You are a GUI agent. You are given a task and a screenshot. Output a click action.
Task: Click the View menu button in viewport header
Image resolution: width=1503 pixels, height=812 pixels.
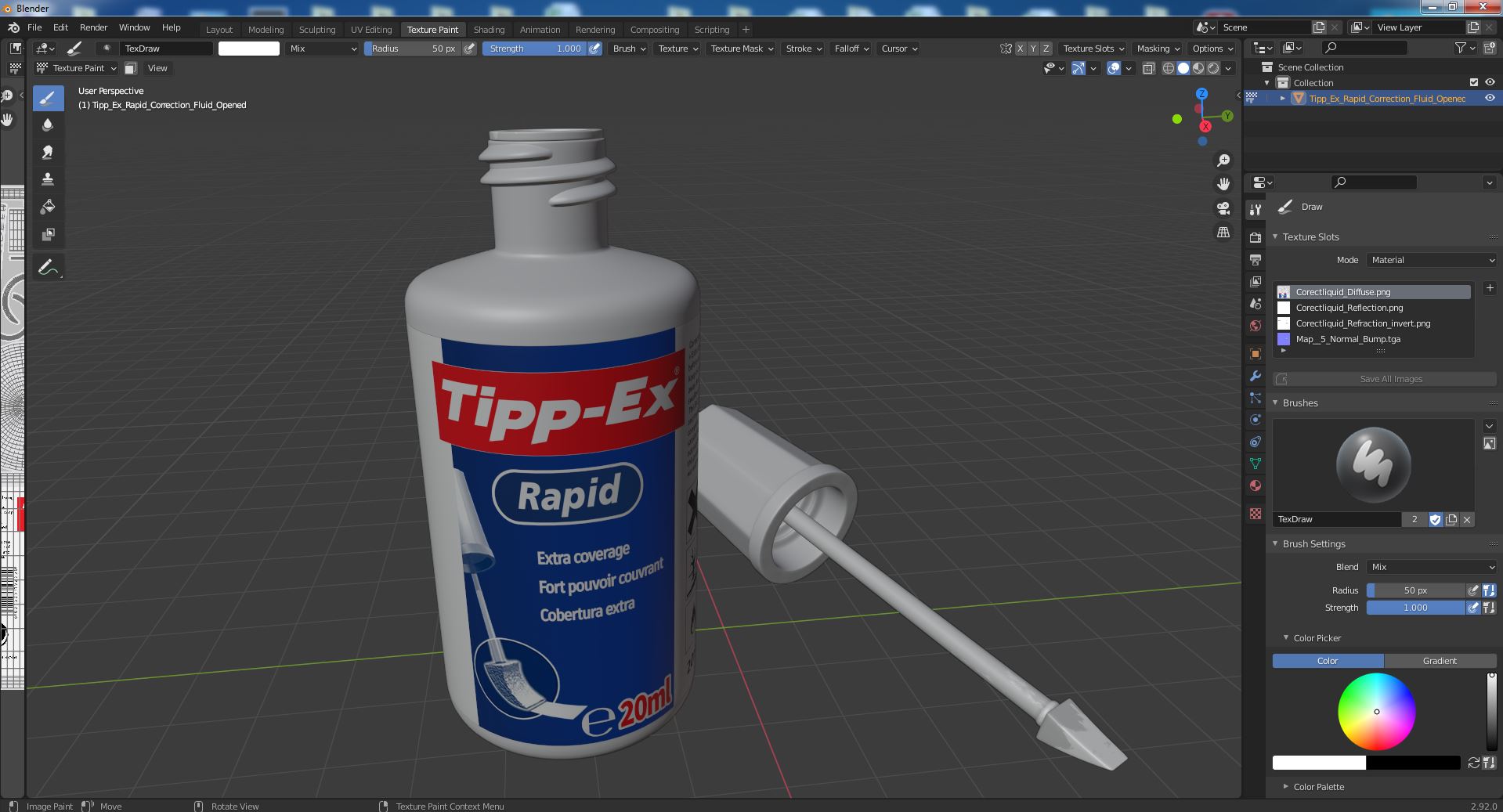pyautogui.click(x=157, y=68)
